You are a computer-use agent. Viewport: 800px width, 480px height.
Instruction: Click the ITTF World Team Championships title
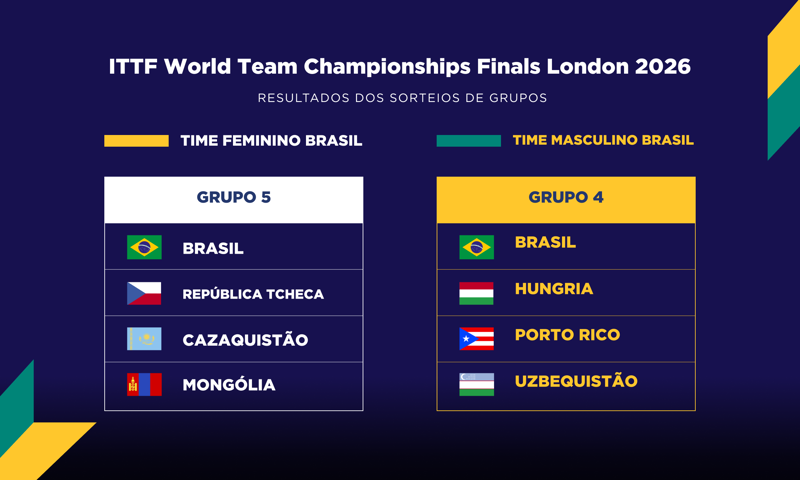tap(400, 67)
